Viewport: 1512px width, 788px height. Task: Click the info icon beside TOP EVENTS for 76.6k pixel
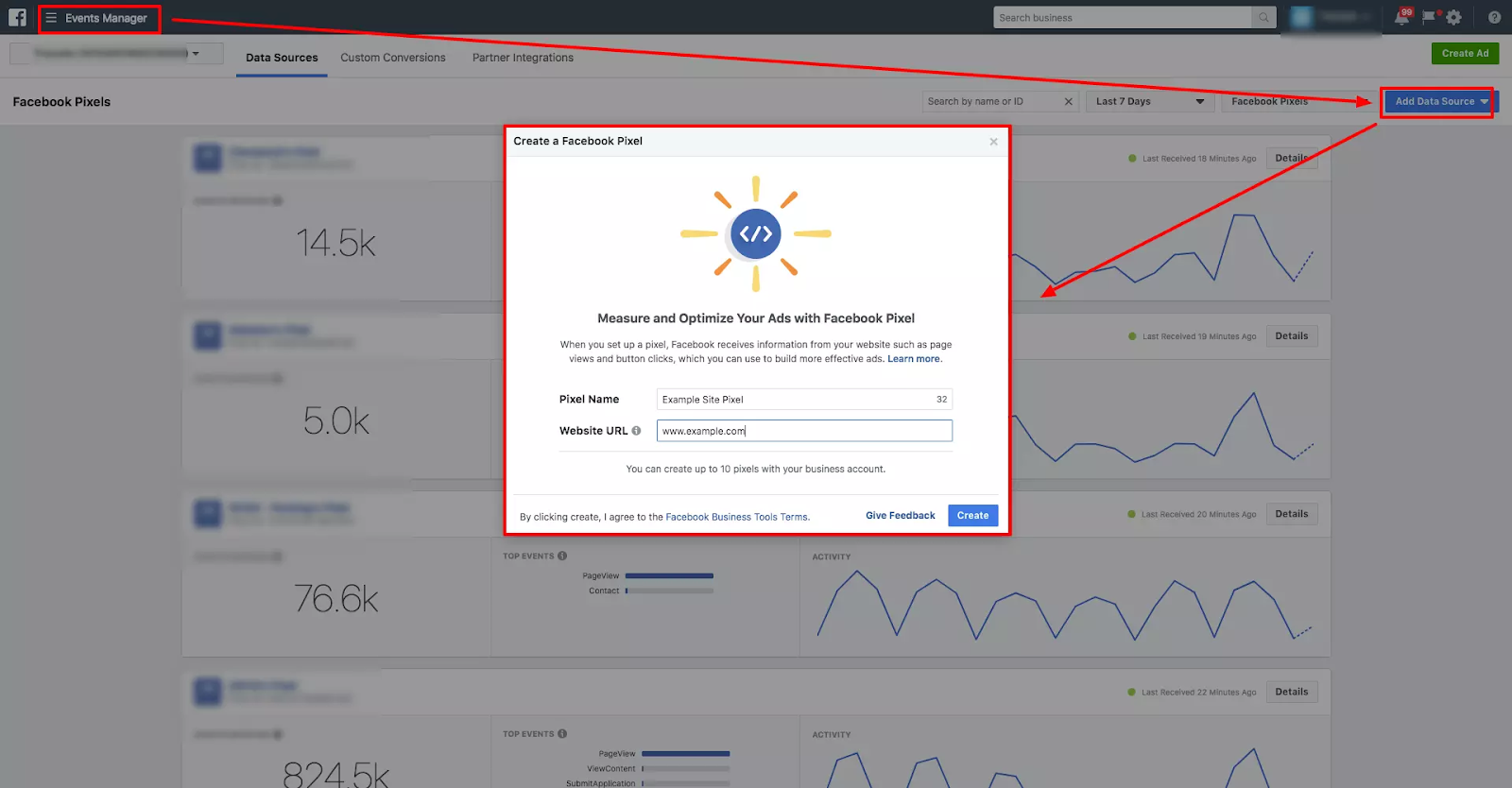pos(562,556)
